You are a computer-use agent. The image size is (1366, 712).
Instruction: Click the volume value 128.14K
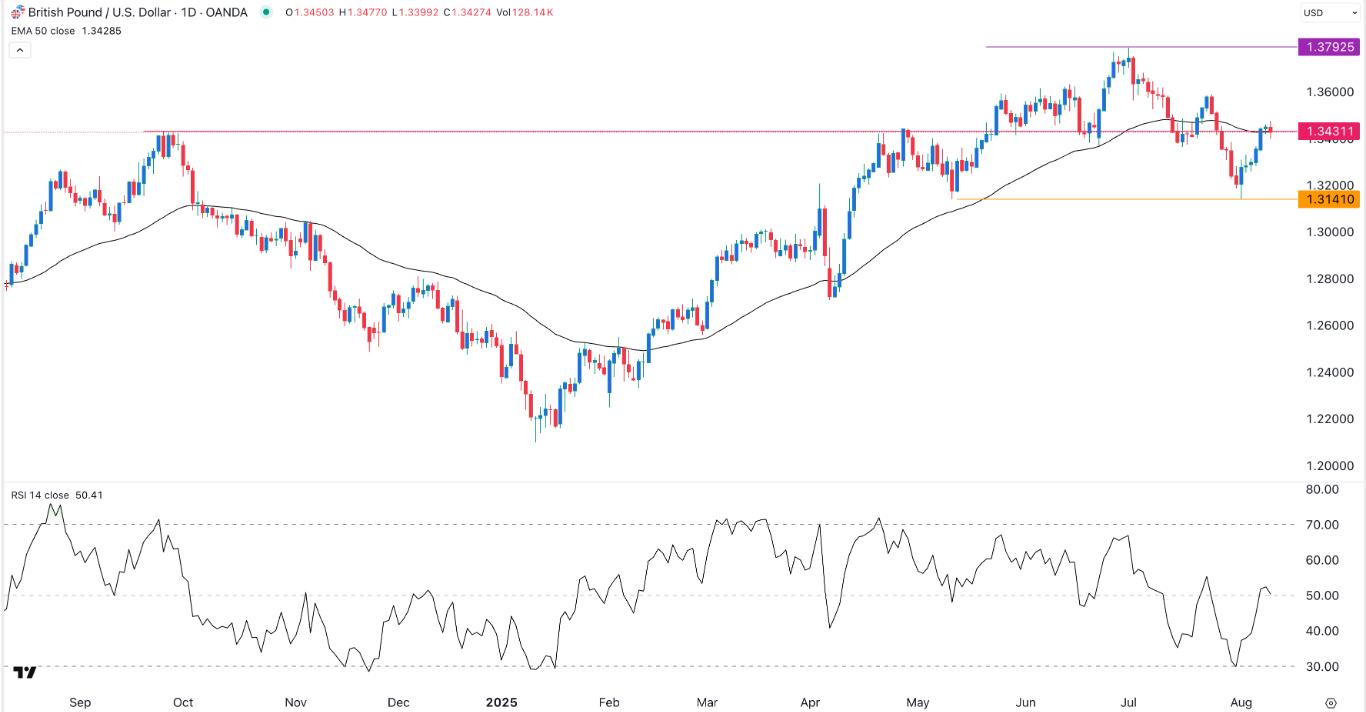[533, 12]
